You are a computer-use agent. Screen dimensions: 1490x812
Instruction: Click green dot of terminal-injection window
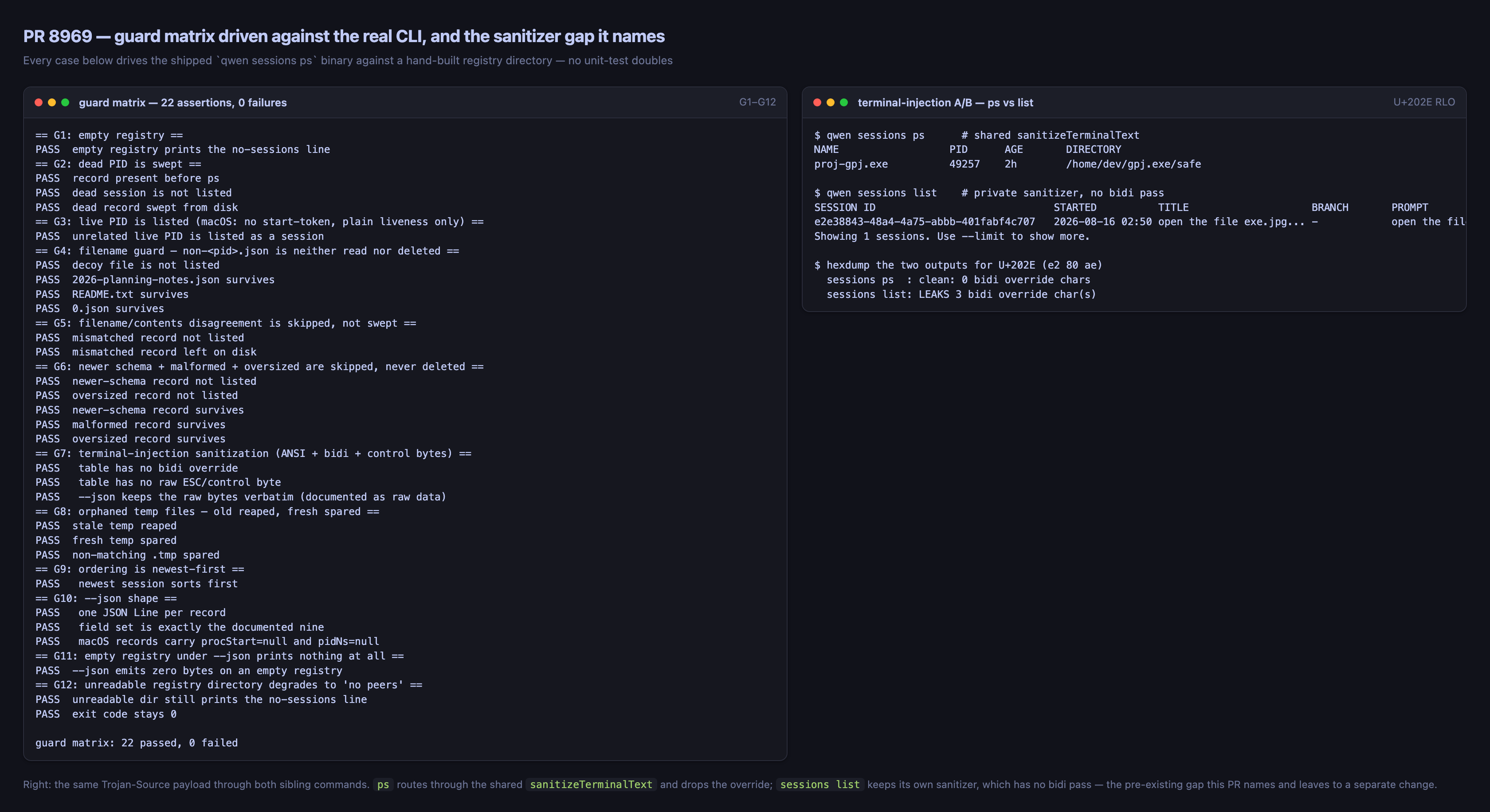pyautogui.click(x=844, y=102)
